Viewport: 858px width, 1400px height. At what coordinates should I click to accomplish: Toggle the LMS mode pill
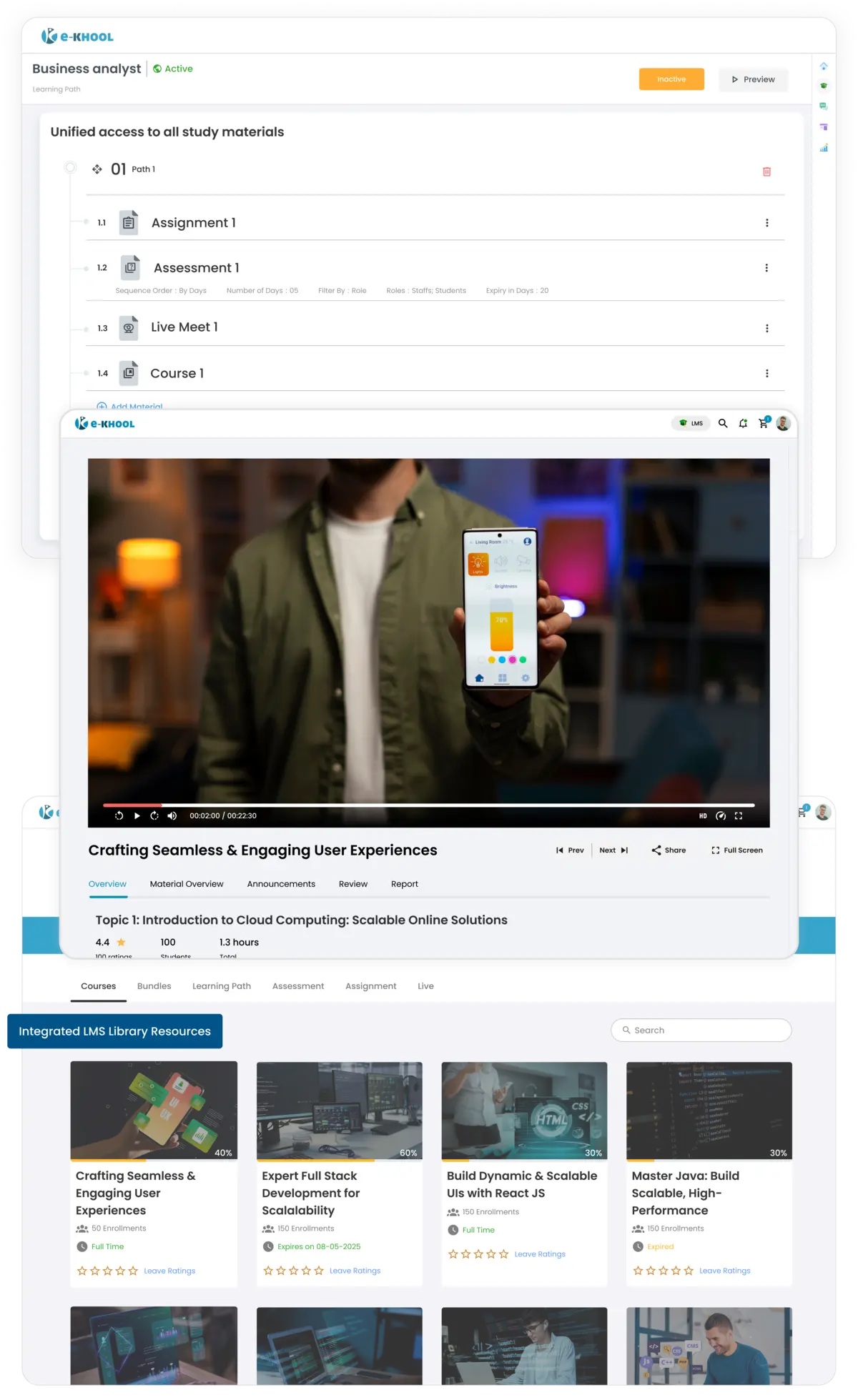(691, 423)
